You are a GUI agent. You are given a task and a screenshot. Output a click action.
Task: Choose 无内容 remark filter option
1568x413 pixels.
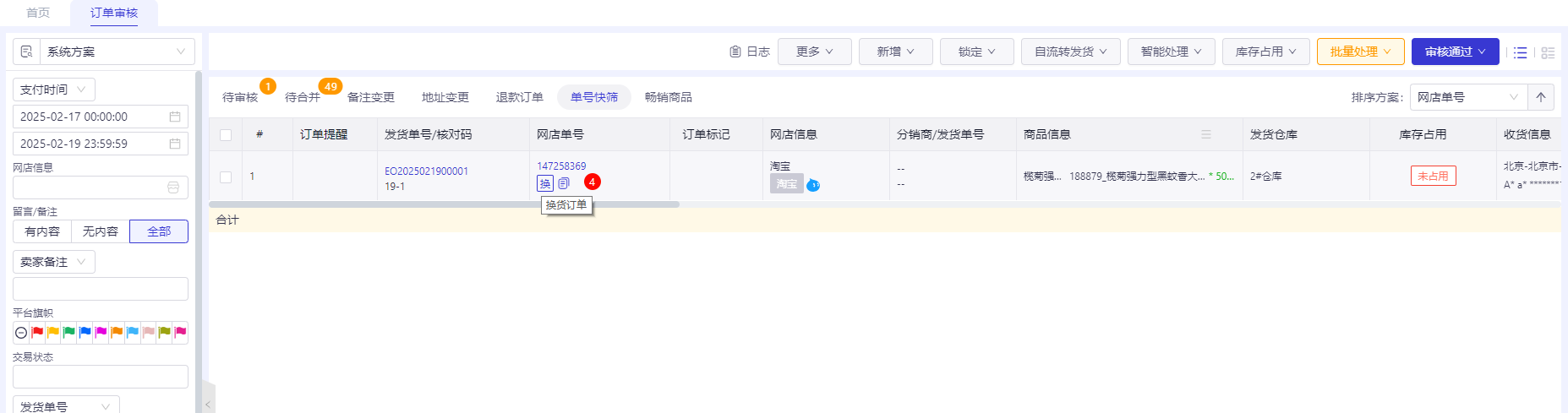(x=101, y=231)
